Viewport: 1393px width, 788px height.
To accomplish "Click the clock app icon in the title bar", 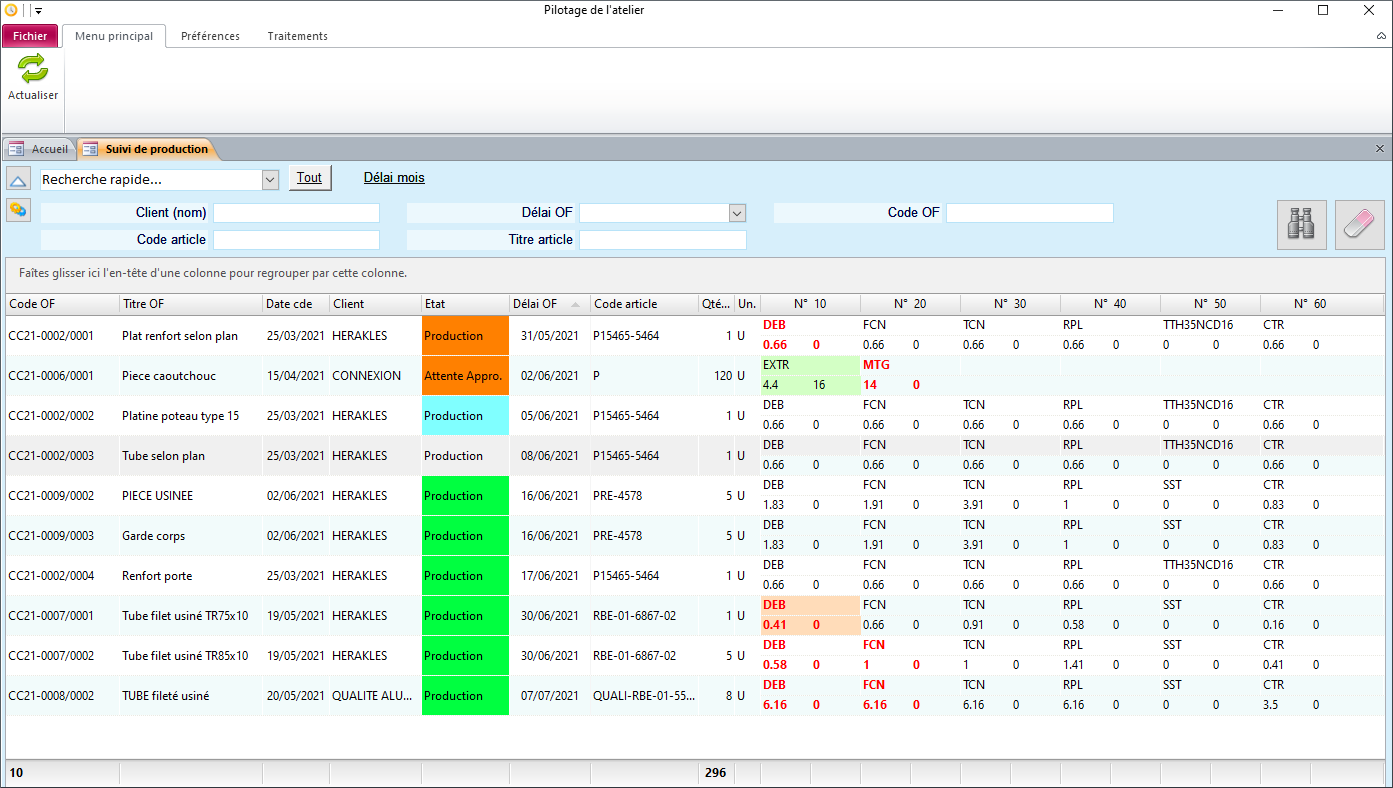I will point(11,10).
